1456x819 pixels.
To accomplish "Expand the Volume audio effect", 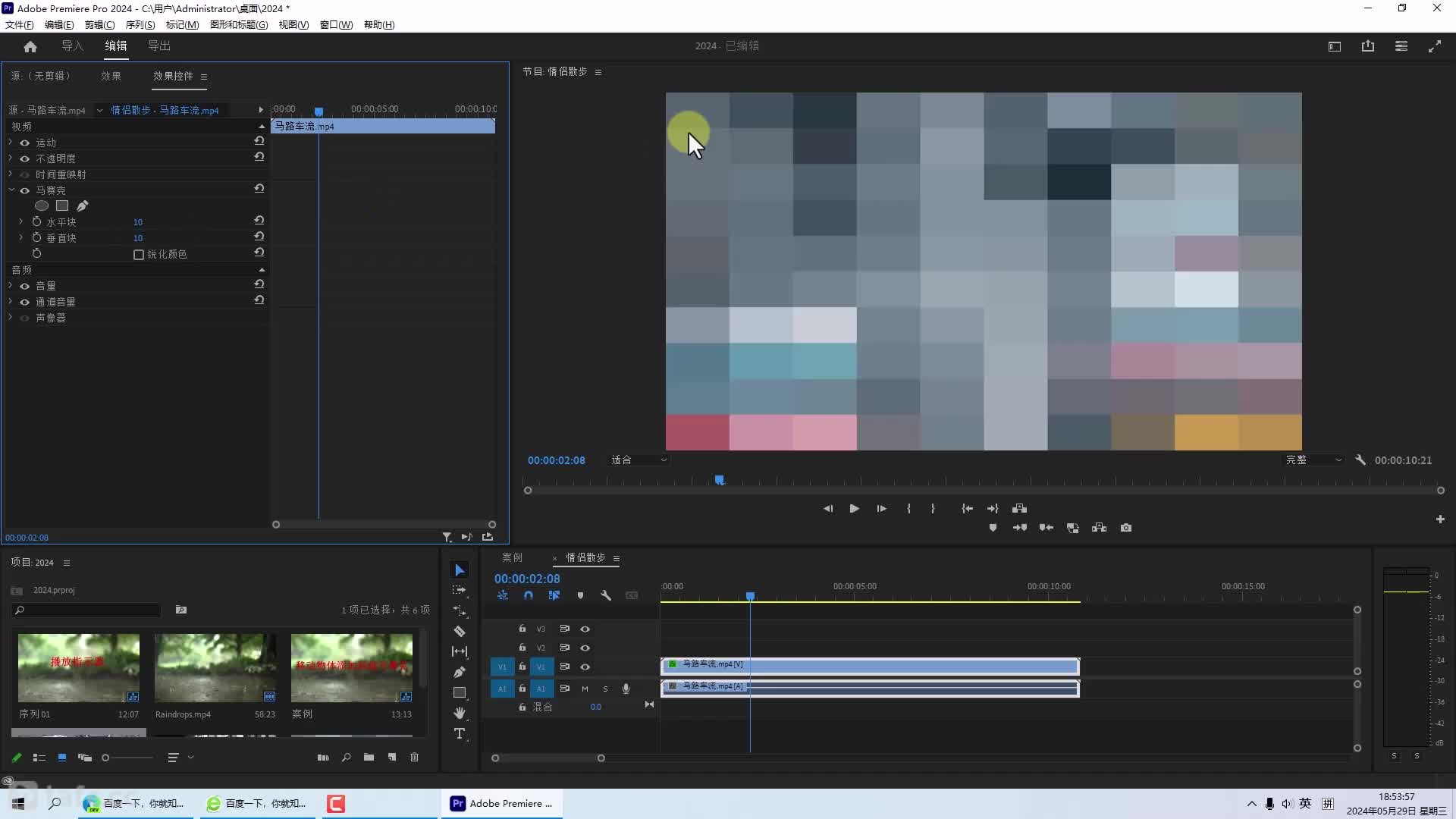I will [x=10, y=286].
